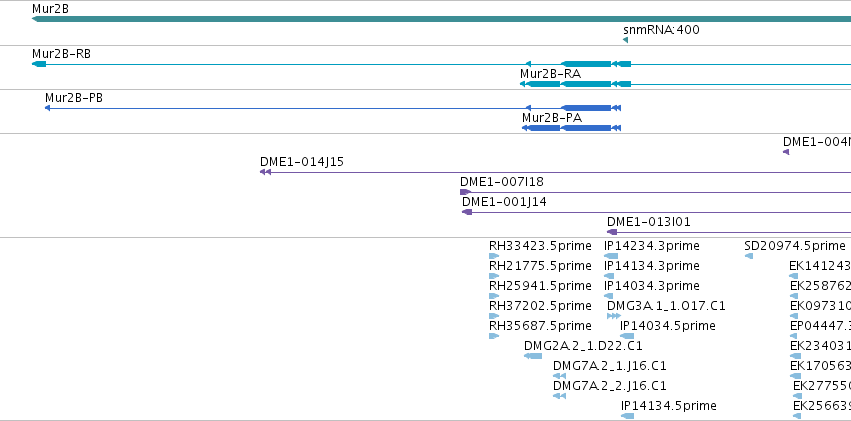Click the DME1-001J14 arrow glyph
Screen dimensions: 851x421
(x=467, y=212)
